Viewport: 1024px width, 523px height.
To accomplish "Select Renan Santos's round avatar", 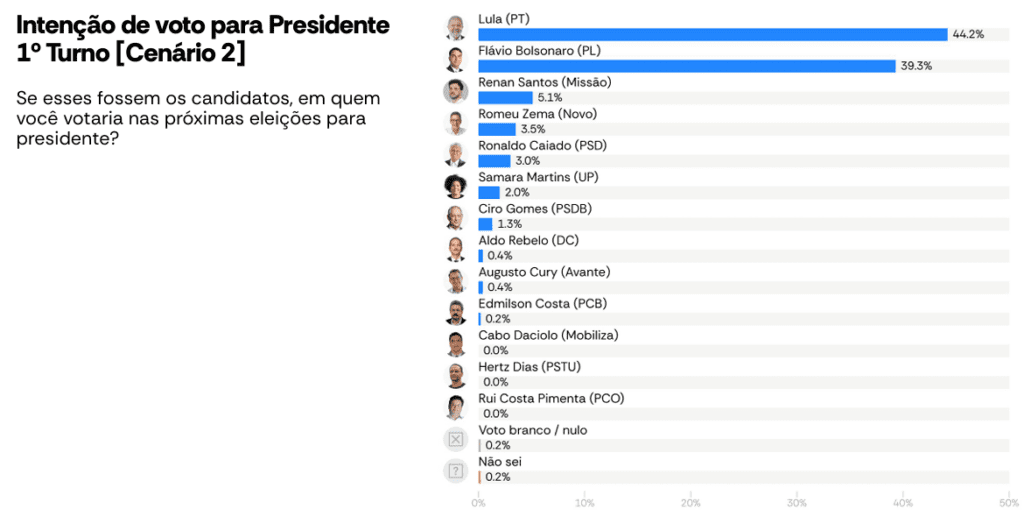I will coord(456,91).
